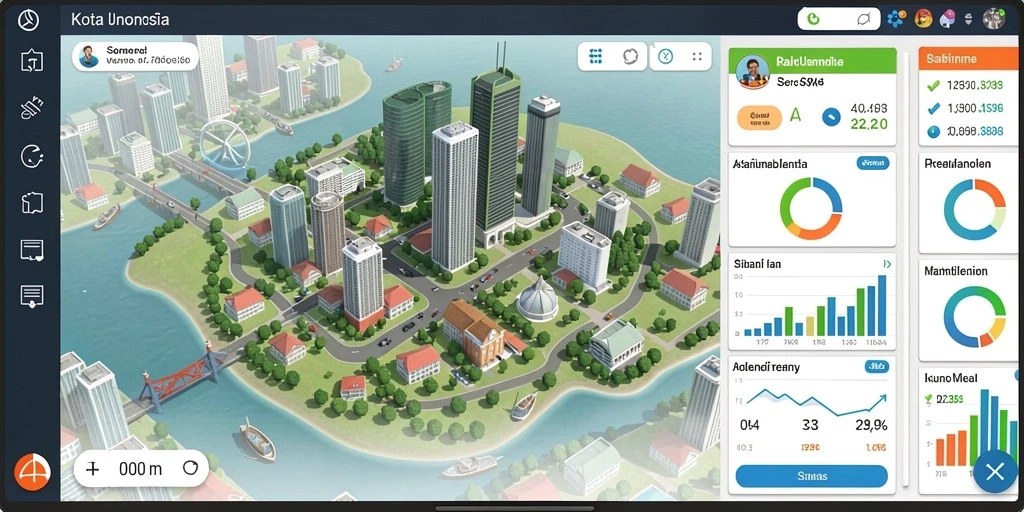Click the white dome building on the map
The width and height of the screenshot is (1024, 512).
pos(537,298)
